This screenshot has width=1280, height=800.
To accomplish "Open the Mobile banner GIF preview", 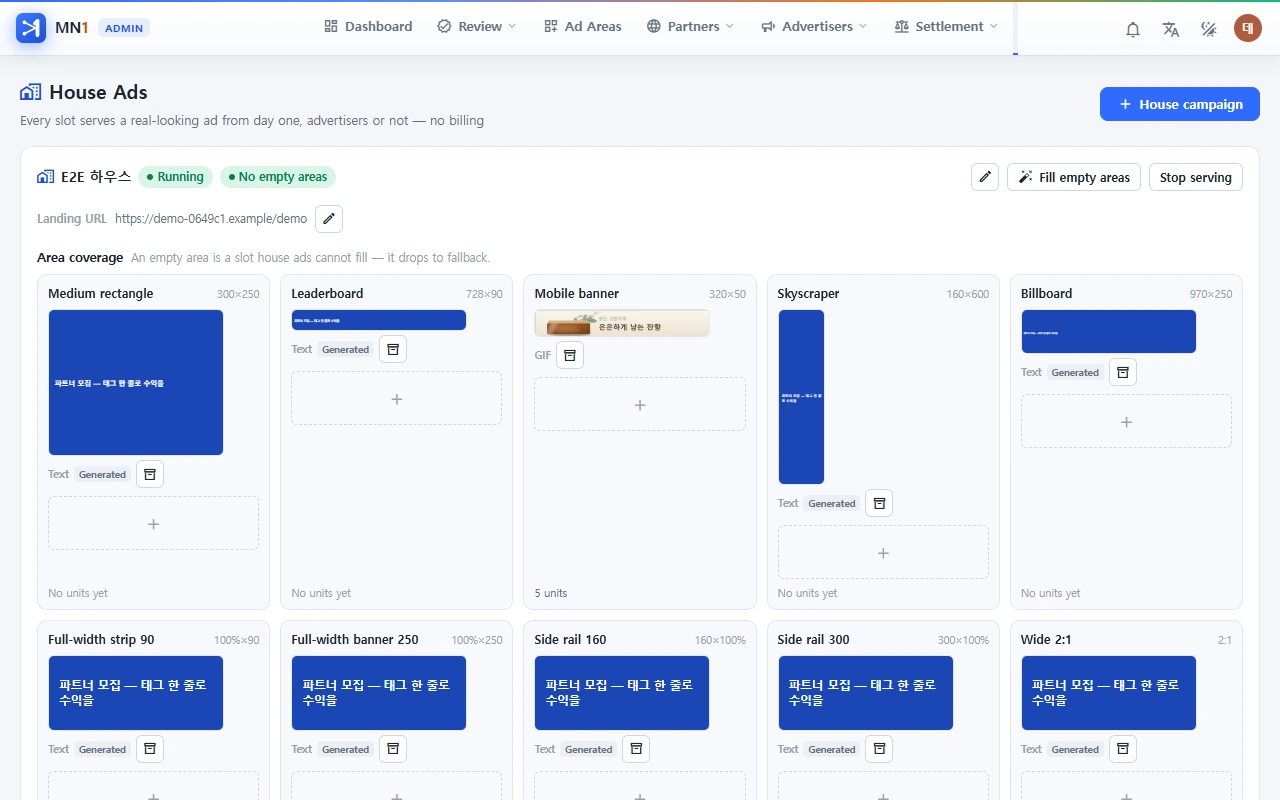I will (x=622, y=323).
